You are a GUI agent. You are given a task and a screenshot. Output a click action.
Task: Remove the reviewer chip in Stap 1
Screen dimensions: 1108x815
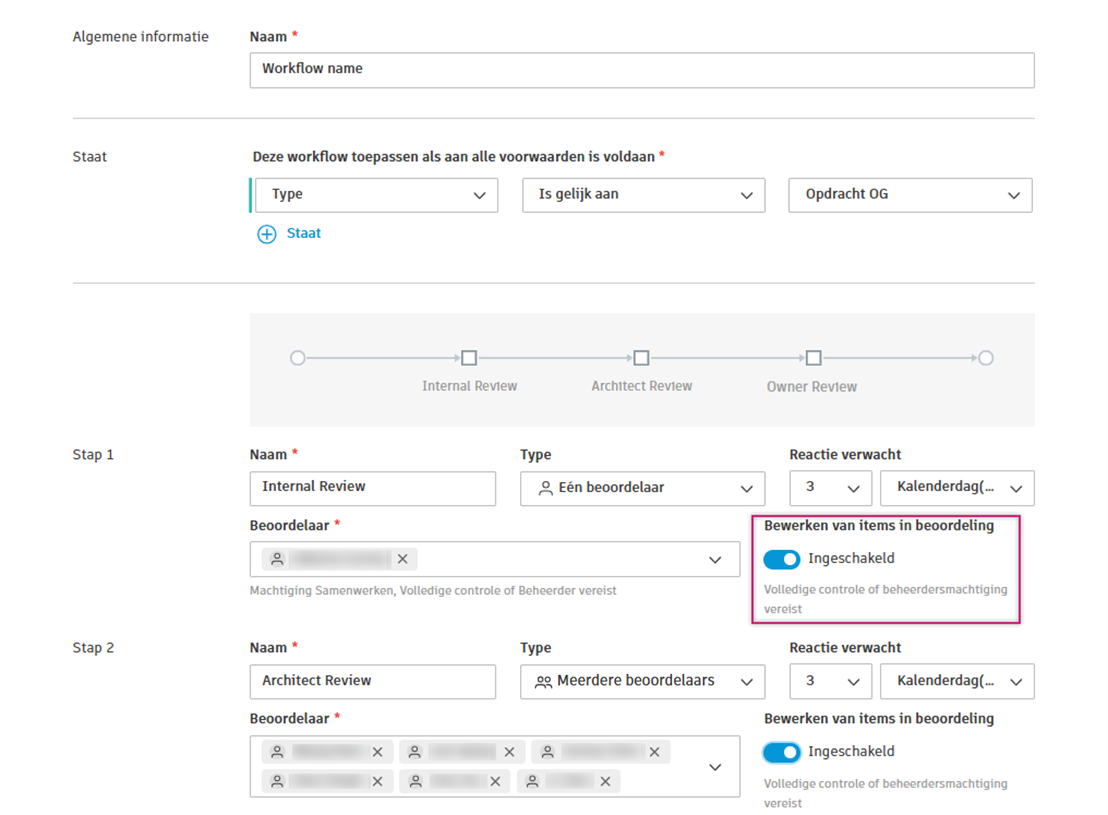tap(402, 559)
